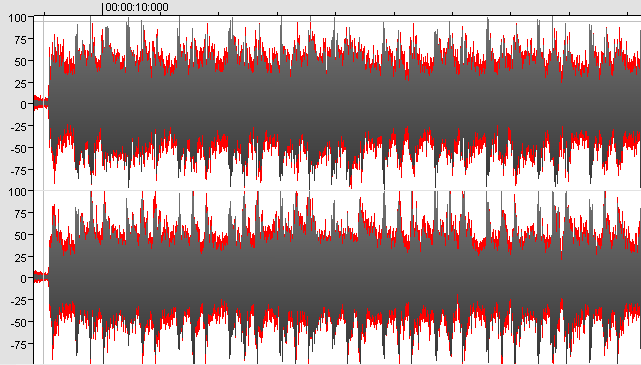The image size is (641, 365).
Task: Click the 25 label on lower channel scale
Action: tap(20, 258)
